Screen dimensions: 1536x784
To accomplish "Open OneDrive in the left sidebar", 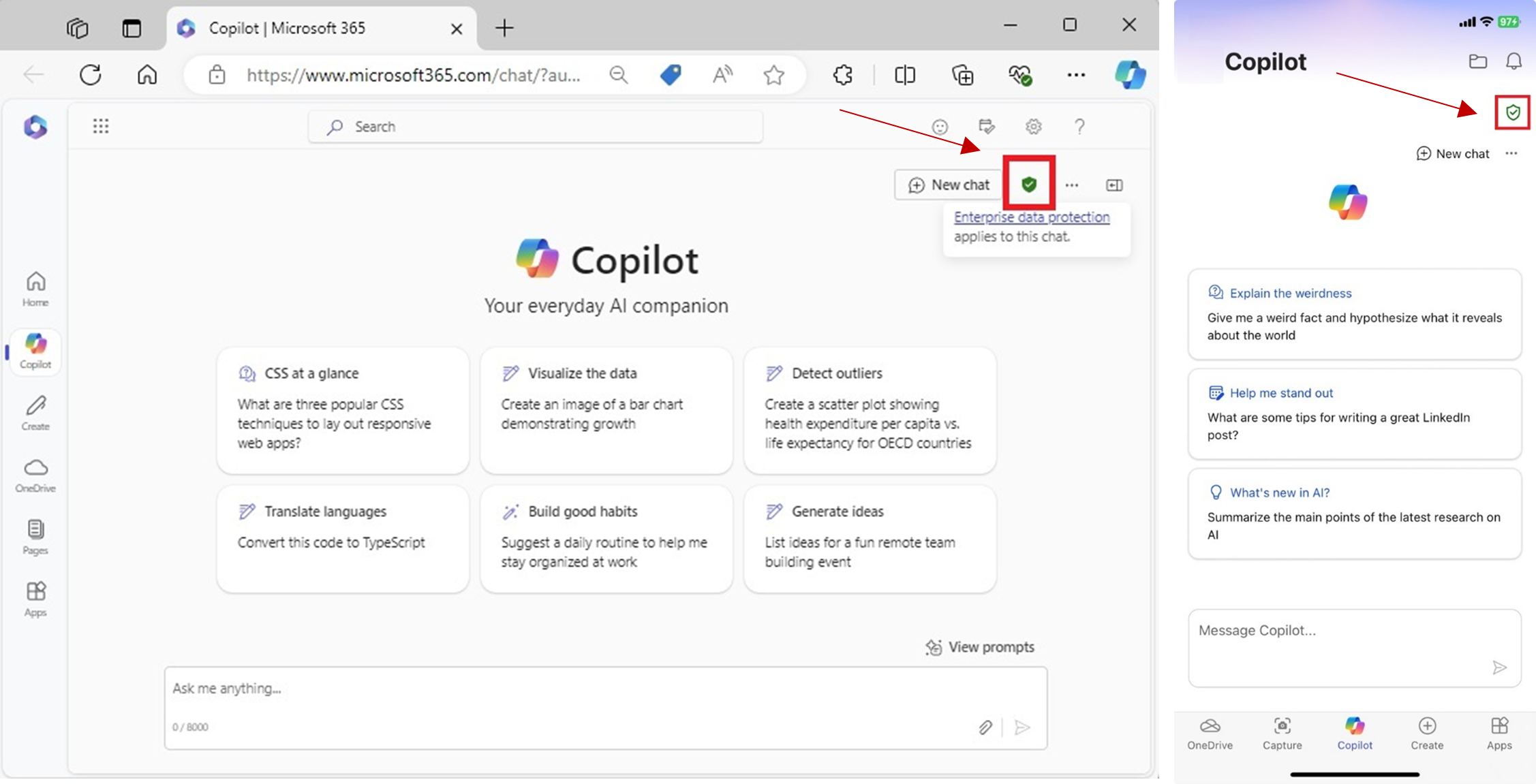I will point(35,475).
